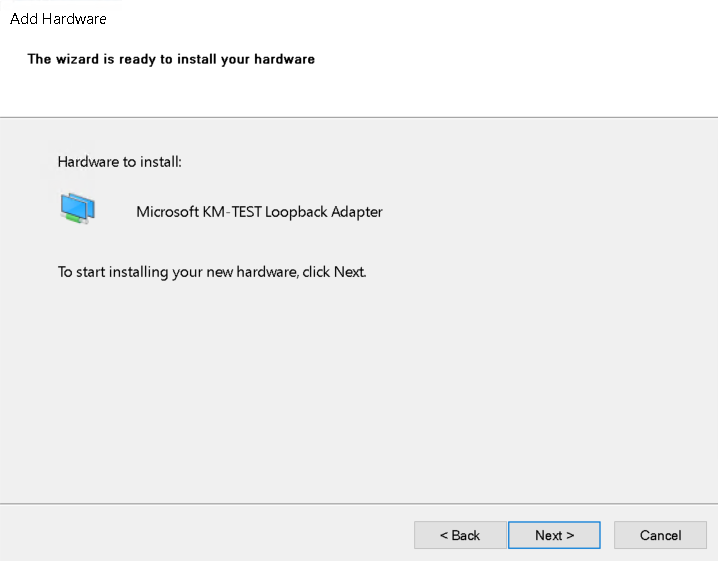Select Microsoft KM-TEST Loopback Adapter text
This screenshot has height=561, width=718.
[x=259, y=212]
